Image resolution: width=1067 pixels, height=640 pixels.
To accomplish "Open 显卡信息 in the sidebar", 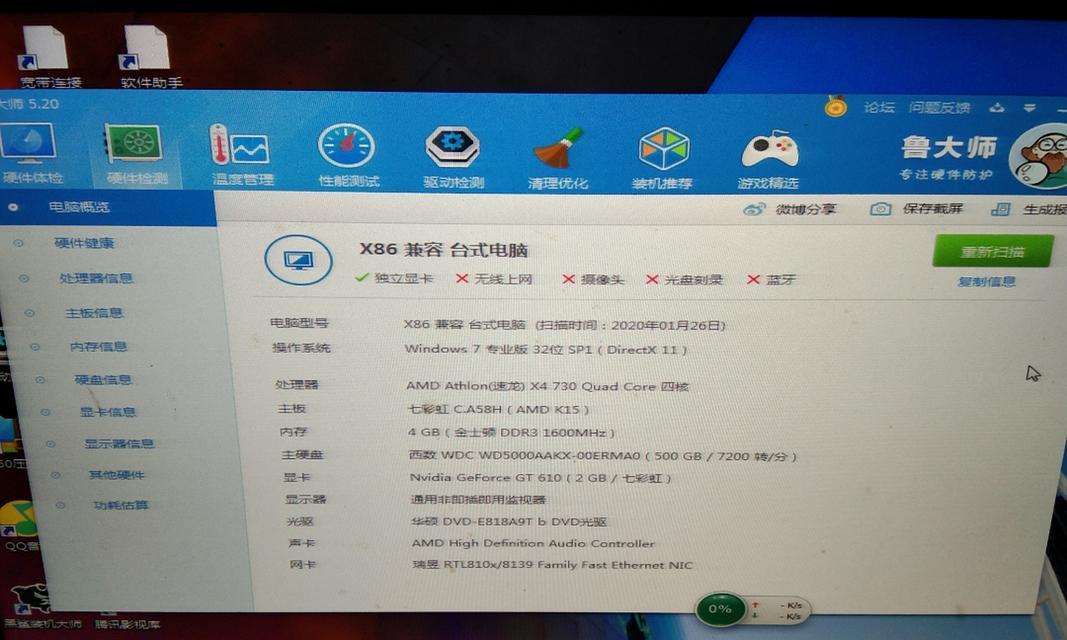I will point(108,411).
